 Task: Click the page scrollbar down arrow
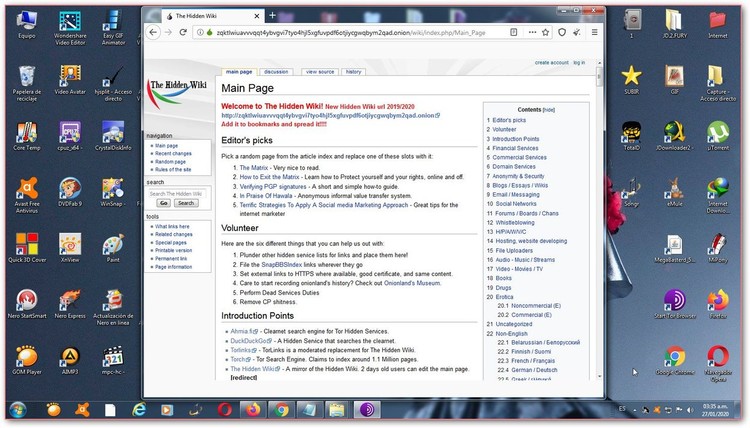tap(599, 377)
